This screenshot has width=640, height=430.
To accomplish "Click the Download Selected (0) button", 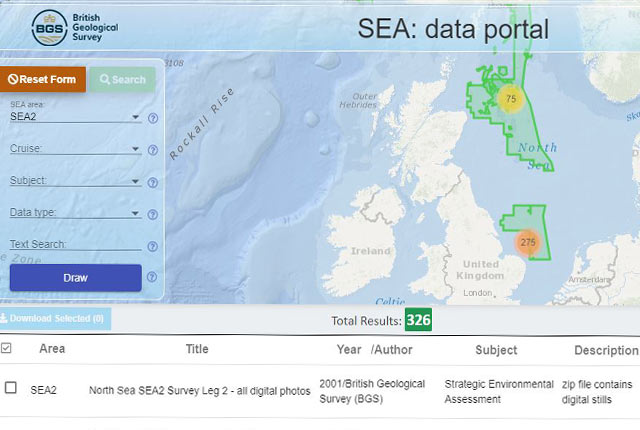I will tap(55, 319).
